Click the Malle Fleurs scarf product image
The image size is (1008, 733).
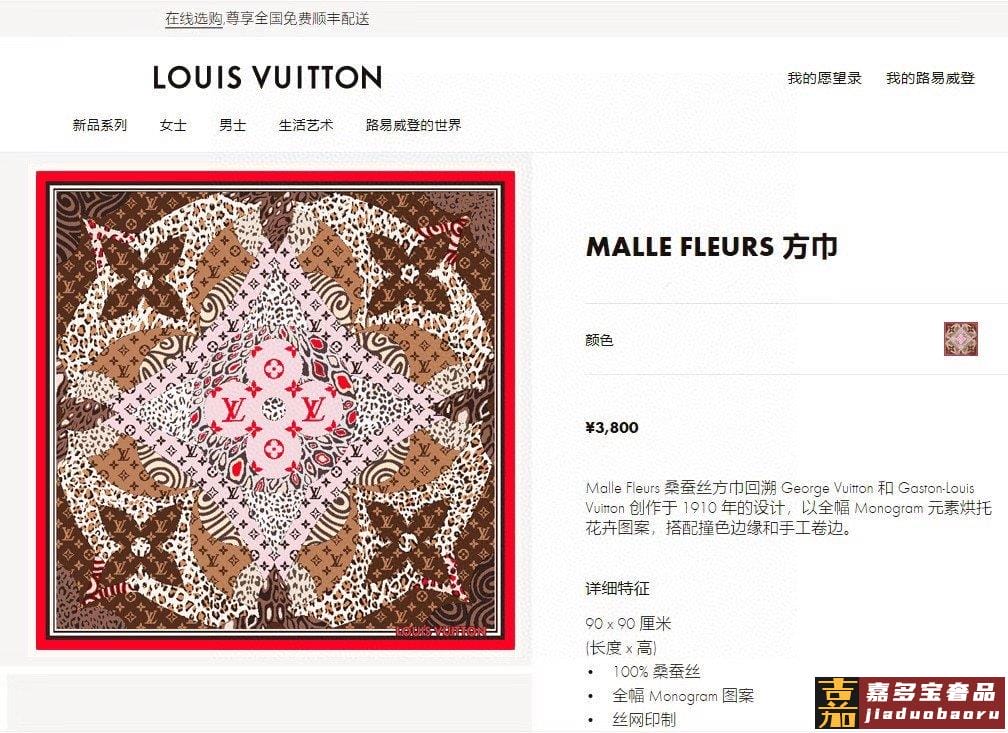click(275, 410)
